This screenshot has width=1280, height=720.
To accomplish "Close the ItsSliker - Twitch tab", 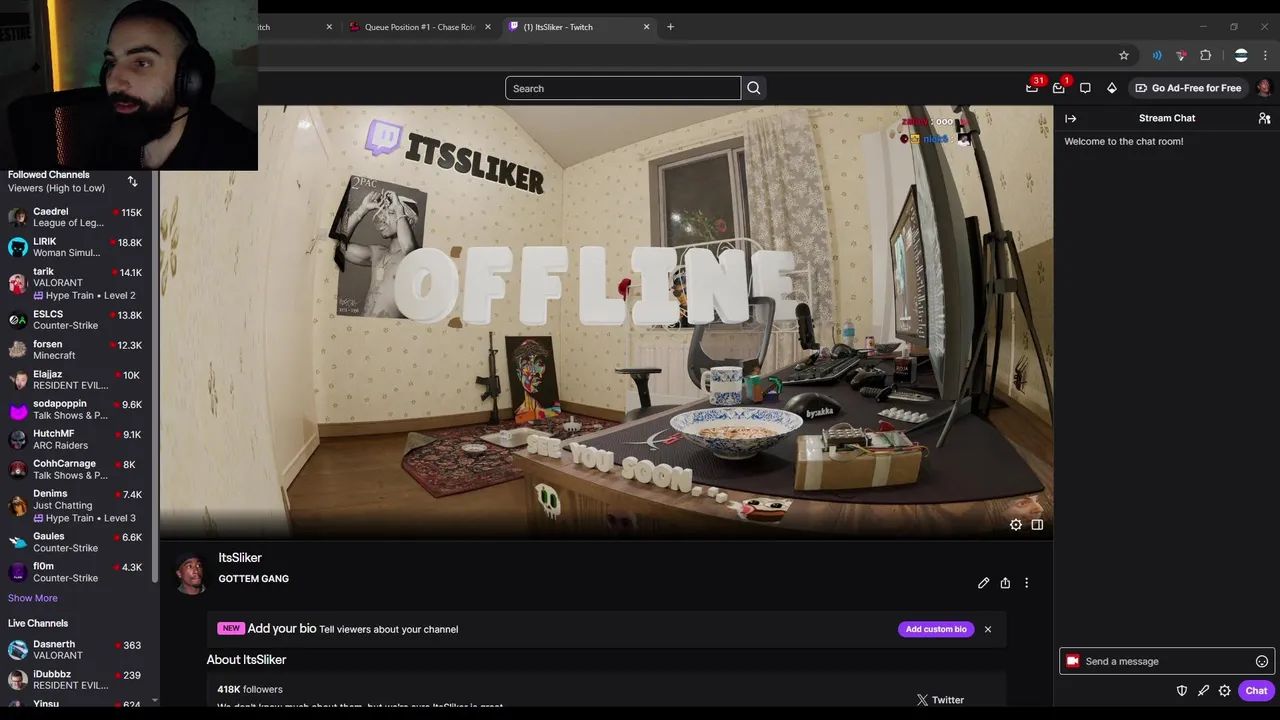I will click(x=646, y=27).
